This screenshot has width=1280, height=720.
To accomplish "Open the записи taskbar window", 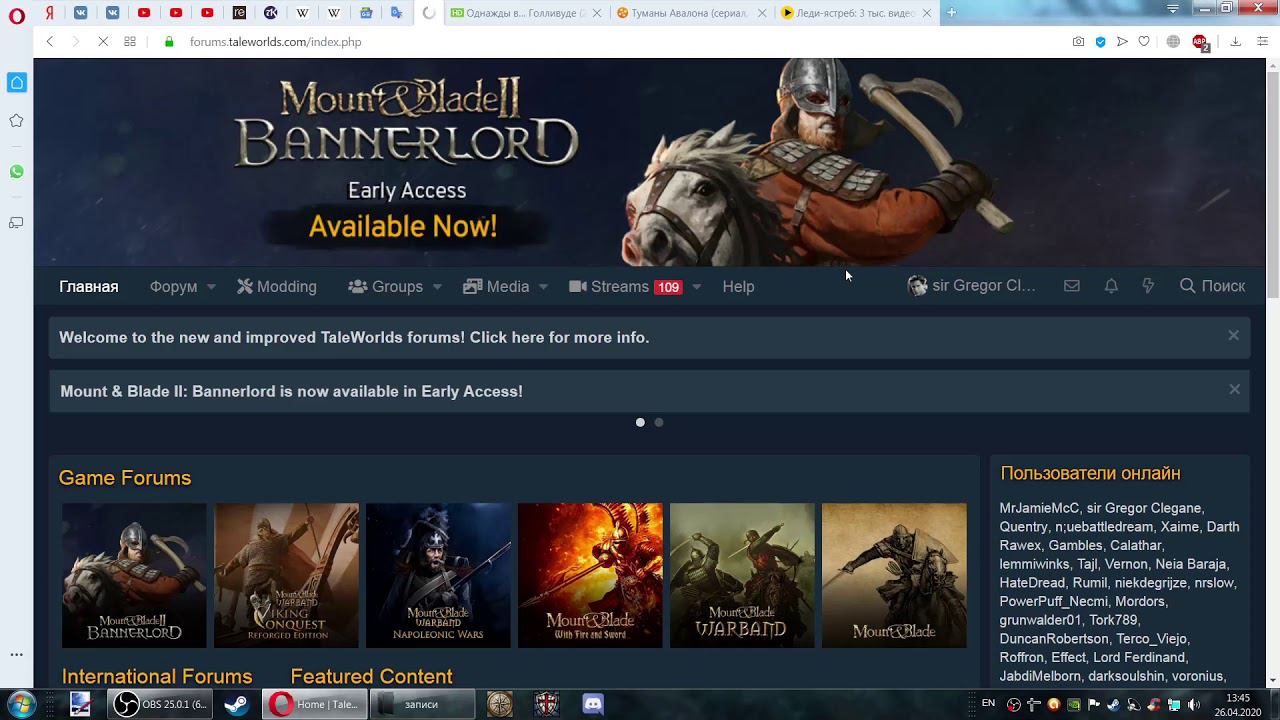I will pyautogui.click(x=421, y=704).
